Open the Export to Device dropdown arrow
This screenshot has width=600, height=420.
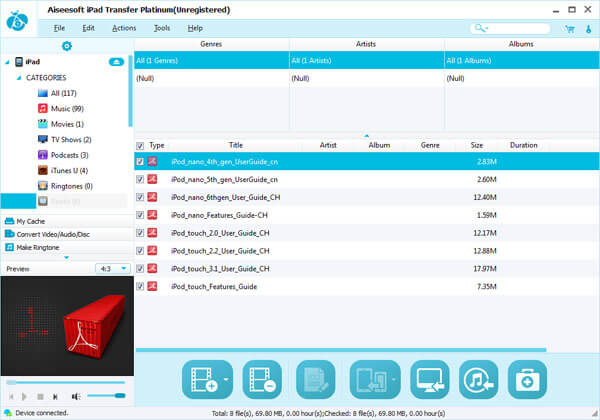(394, 379)
